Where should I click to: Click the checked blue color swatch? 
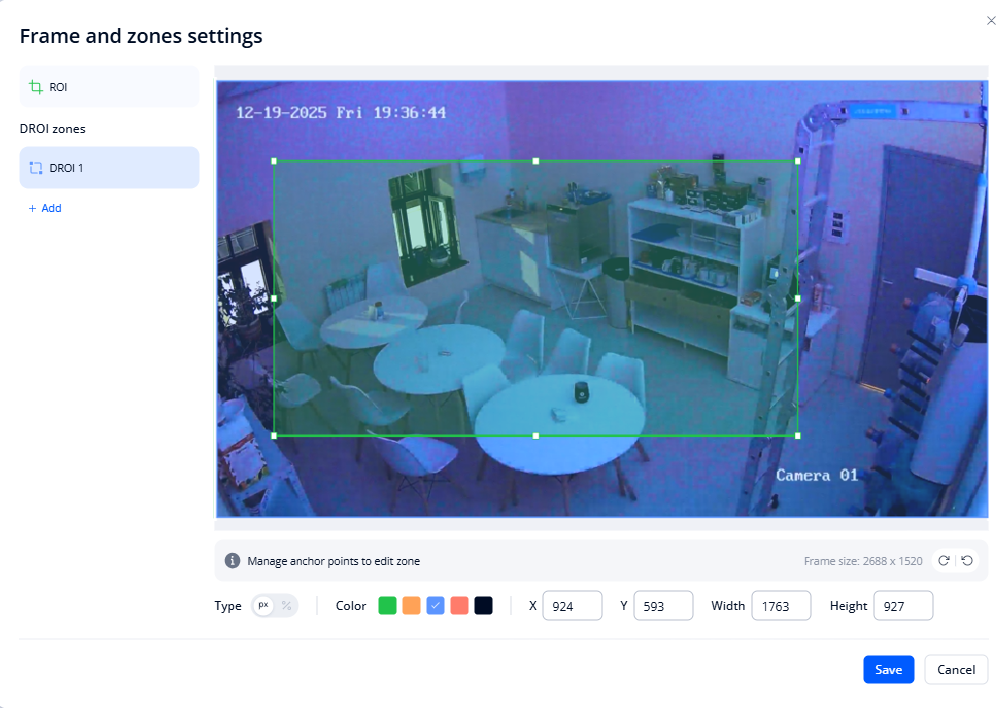pos(434,605)
